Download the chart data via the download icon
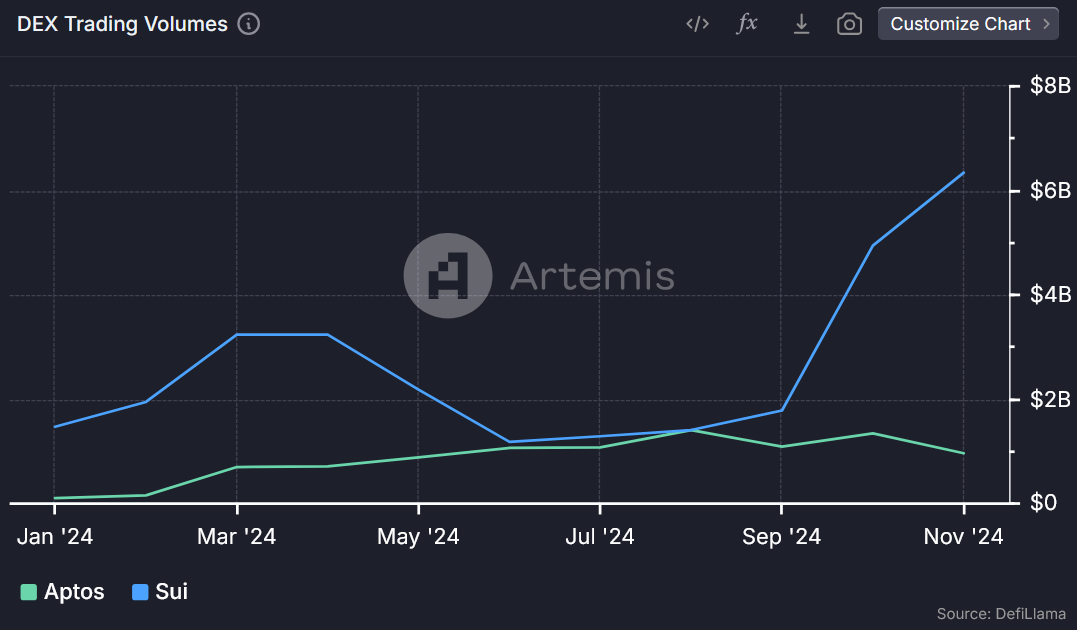This screenshot has height=630, width=1077. (x=801, y=24)
